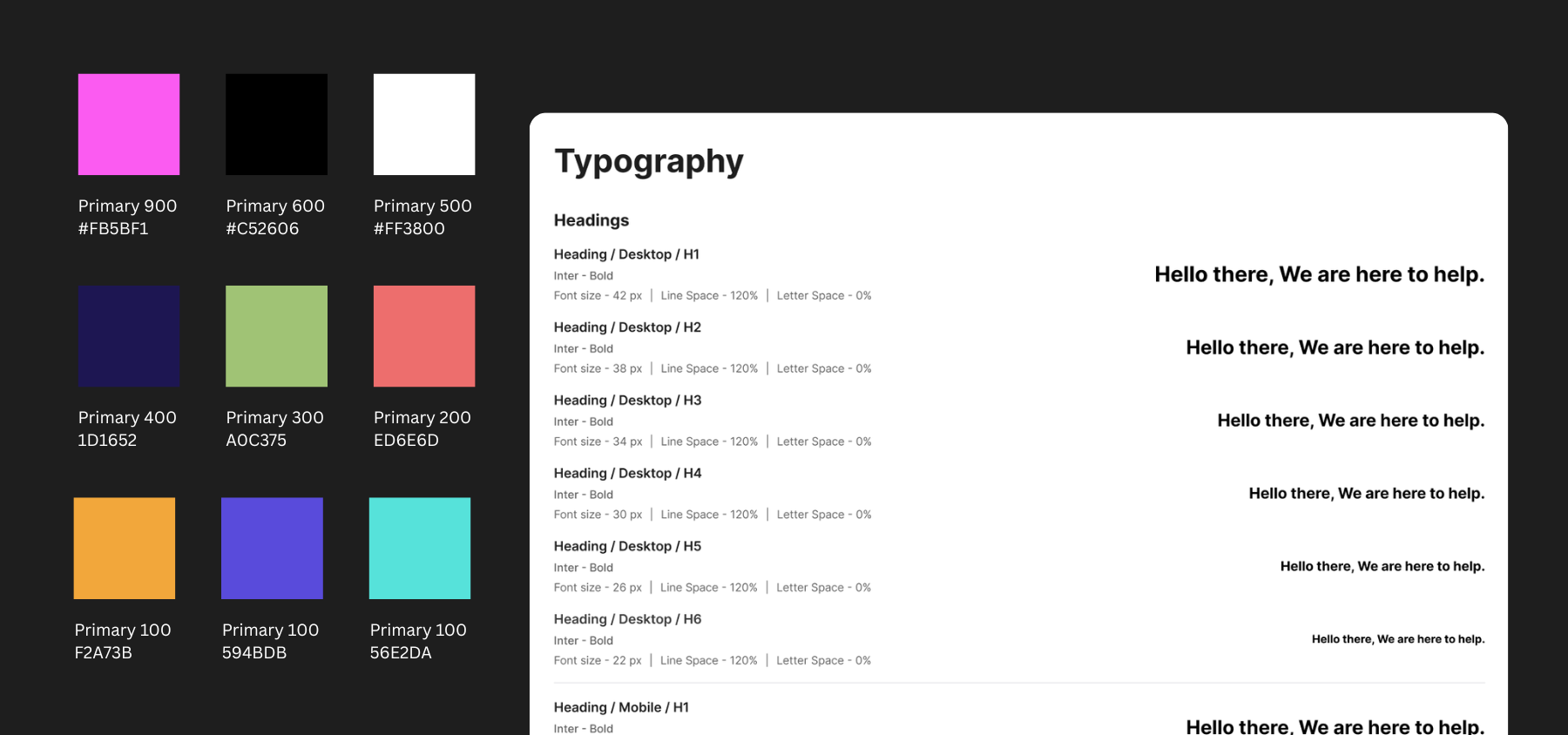Click 'Heading / Desktop / H5' label

(x=627, y=547)
